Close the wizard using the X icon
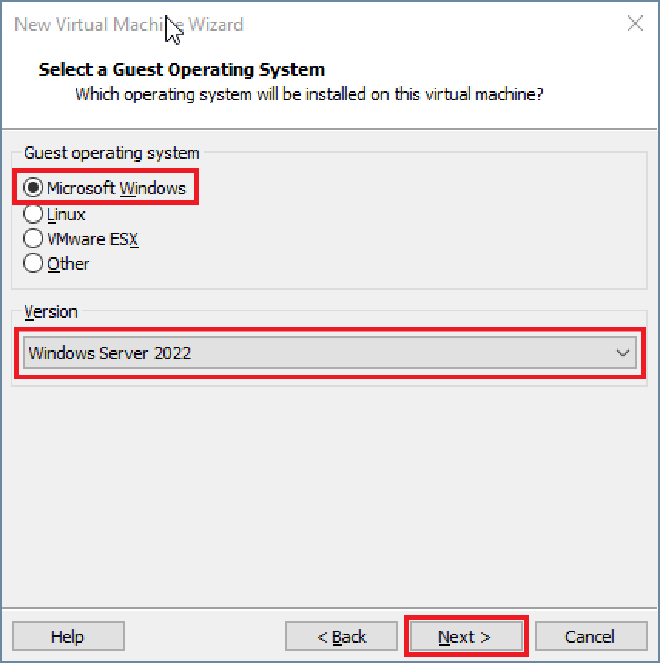Image resolution: width=660 pixels, height=663 pixels. (635, 24)
